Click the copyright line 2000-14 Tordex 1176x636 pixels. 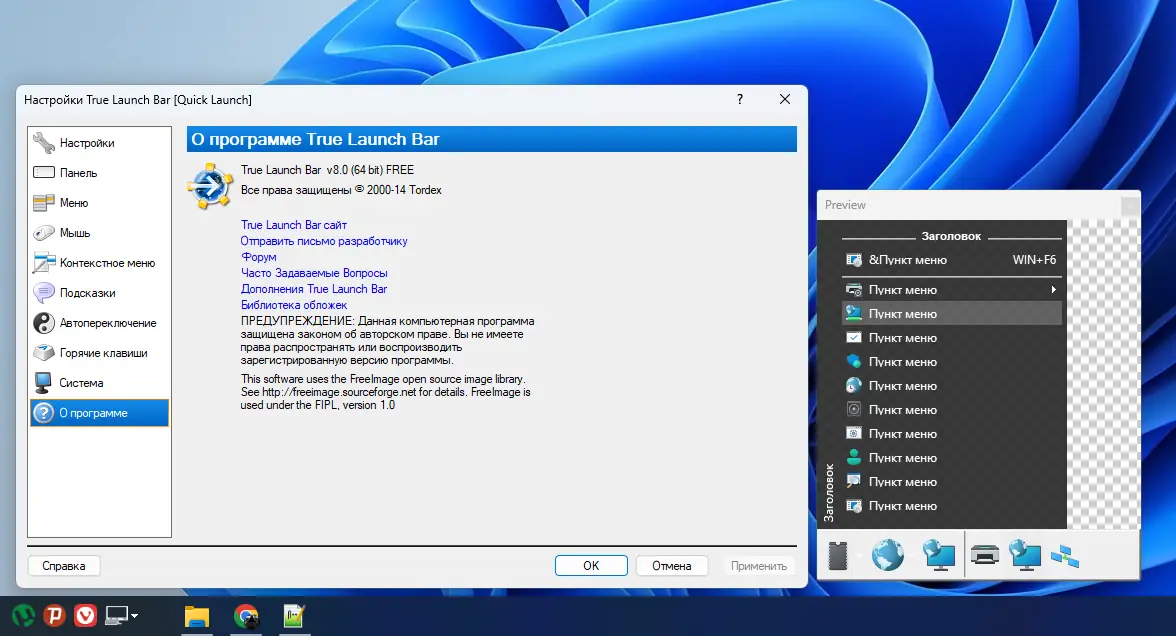click(x=341, y=190)
